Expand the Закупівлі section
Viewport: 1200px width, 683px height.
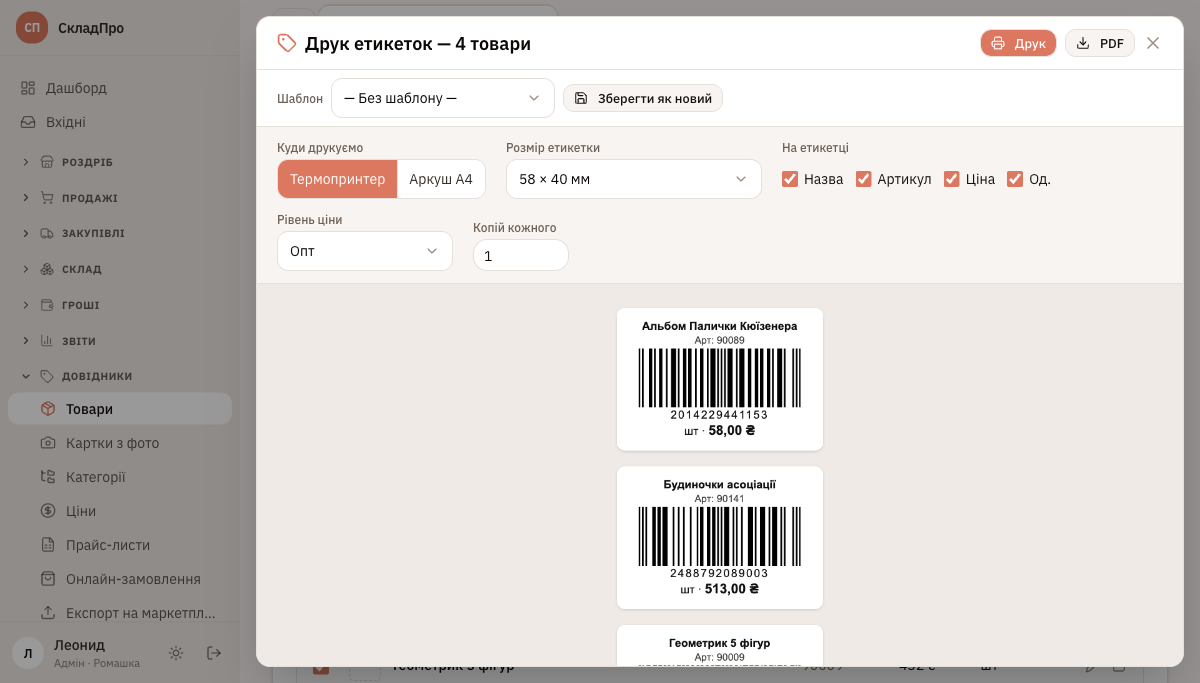tap(120, 233)
